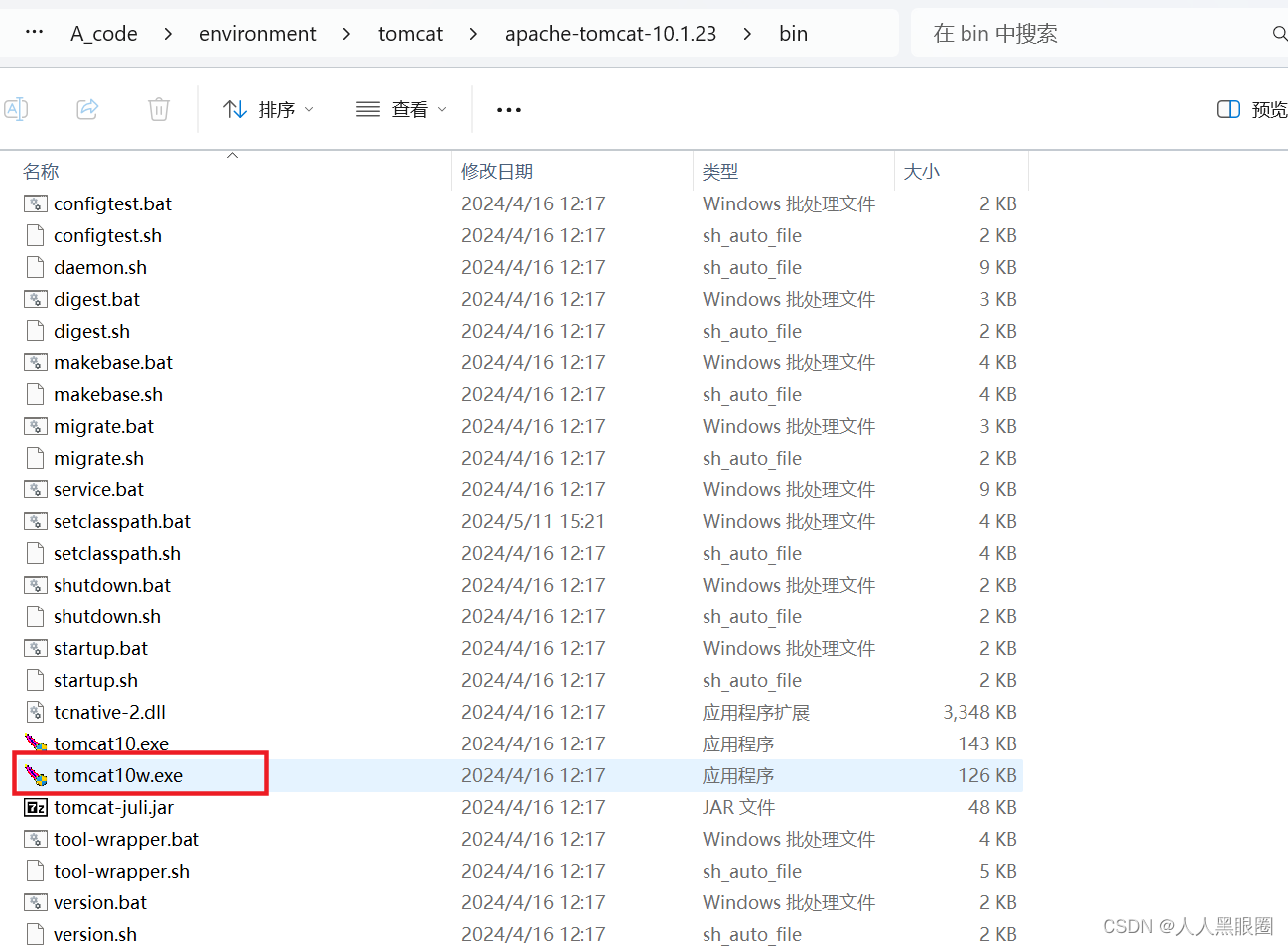Expand chevron after tomcat breadcrumb

473,34
